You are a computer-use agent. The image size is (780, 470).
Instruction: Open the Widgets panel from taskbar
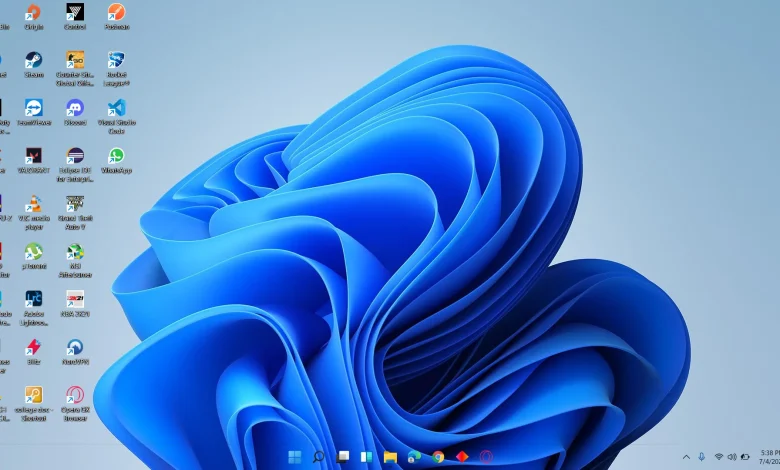(x=366, y=457)
